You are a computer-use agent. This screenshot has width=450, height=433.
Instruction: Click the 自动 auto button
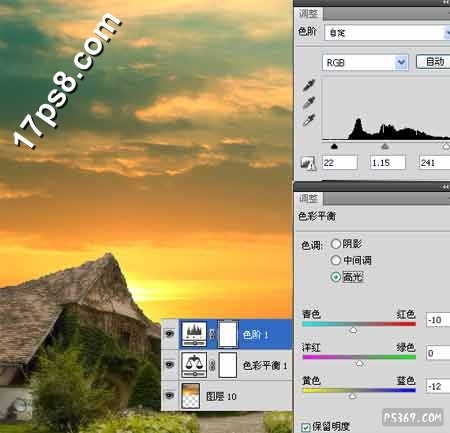click(433, 62)
